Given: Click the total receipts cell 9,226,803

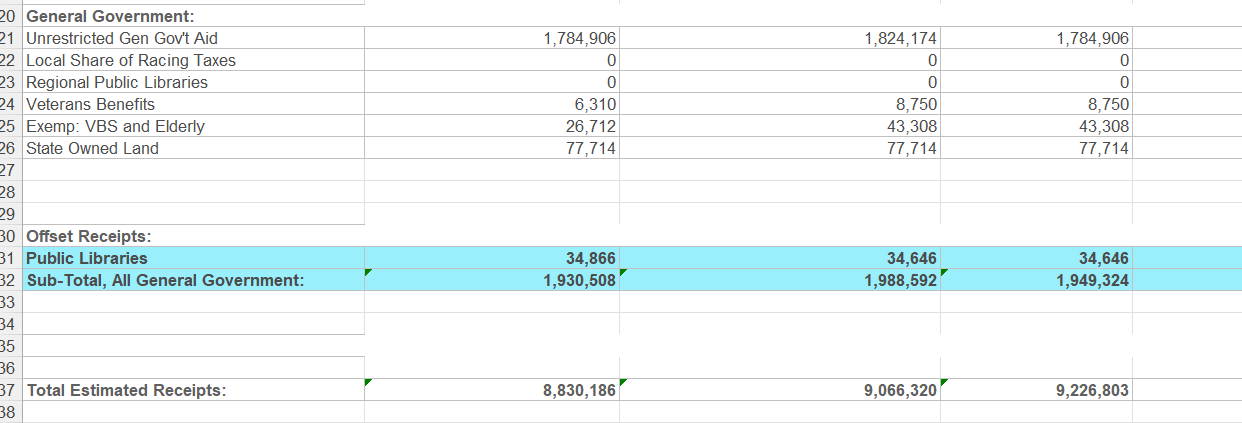Looking at the screenshot, I should click(x=1092, y=390).
